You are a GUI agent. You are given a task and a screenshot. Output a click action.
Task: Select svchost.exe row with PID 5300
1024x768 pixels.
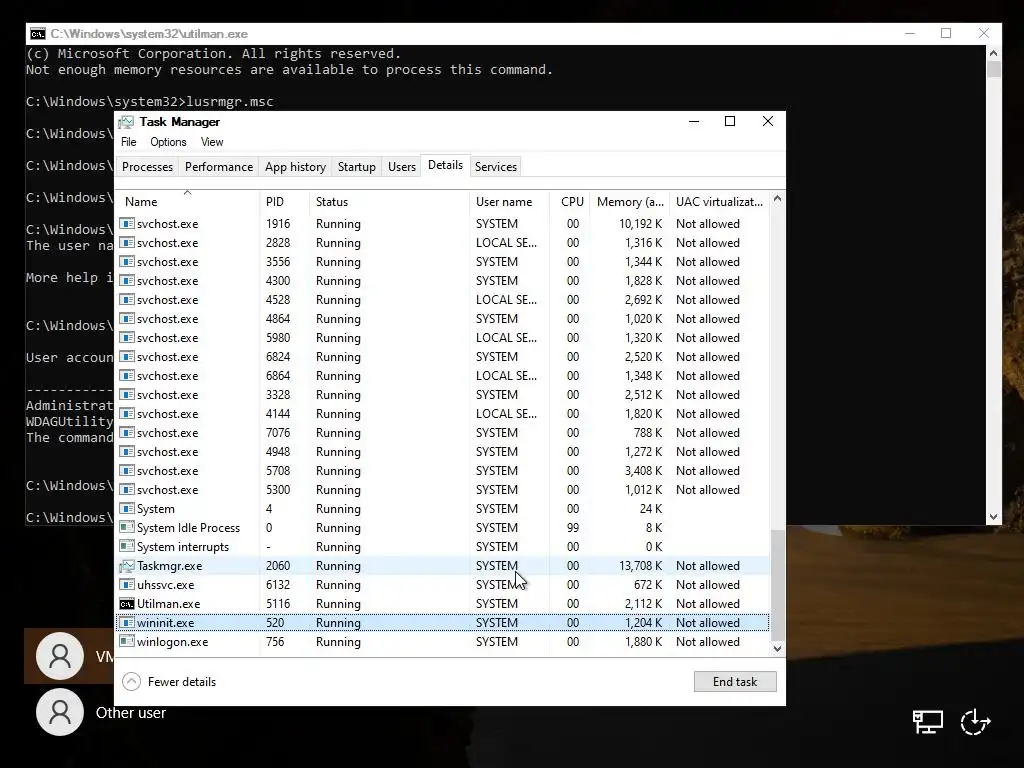[443, 489]
